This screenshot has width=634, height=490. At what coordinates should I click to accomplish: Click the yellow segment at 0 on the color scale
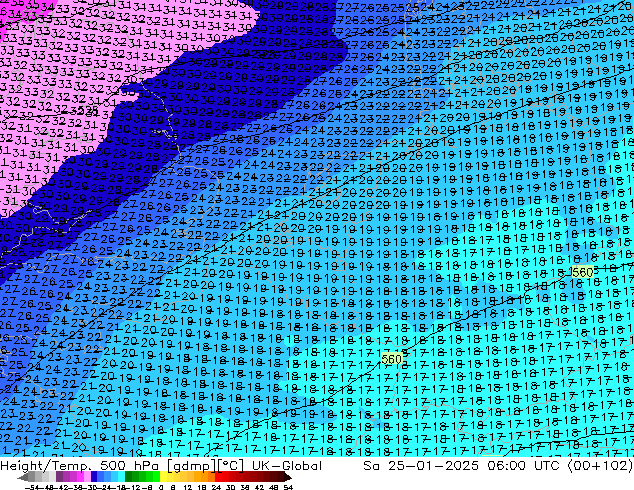(163, 477)
